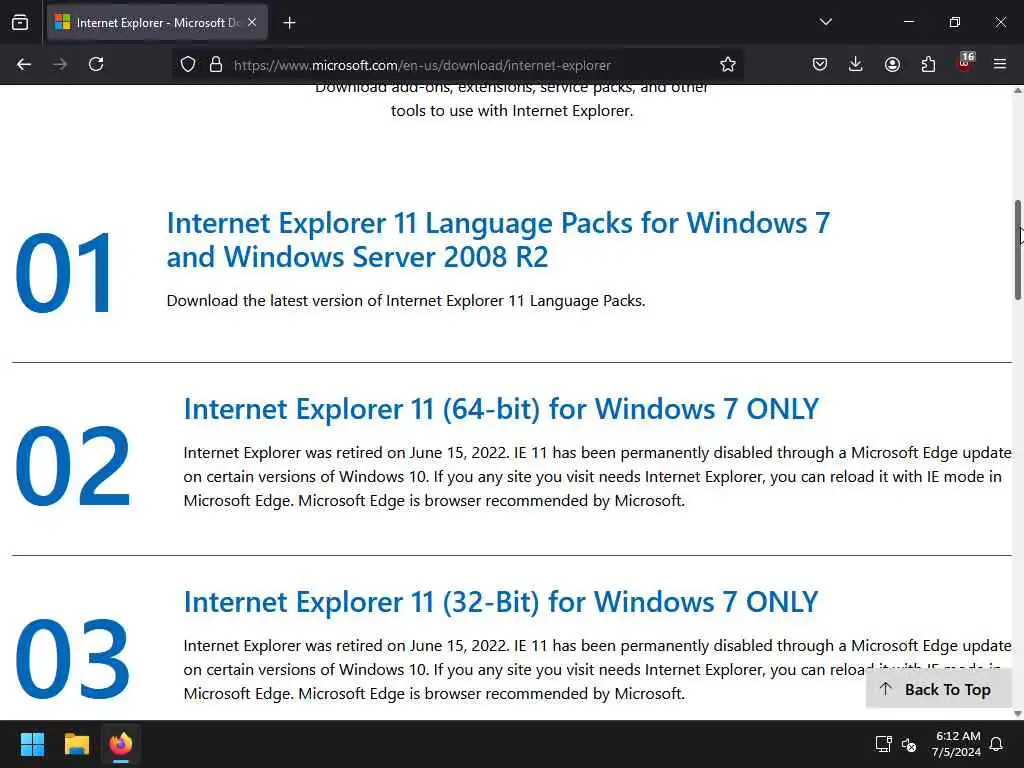Screen dimensions: 1024x768
Task: Open the network status tray icon
Action: pos(884,744)
